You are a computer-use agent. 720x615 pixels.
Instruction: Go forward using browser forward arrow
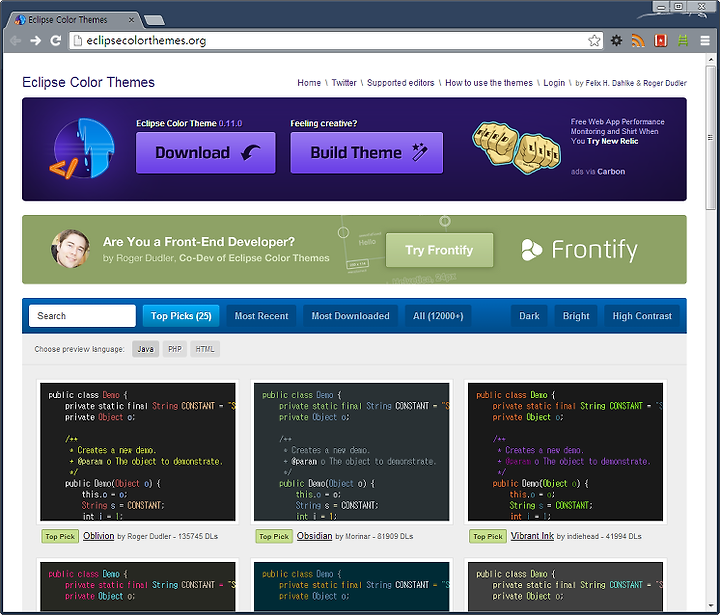pyautogui.click(x=35, y=40)
